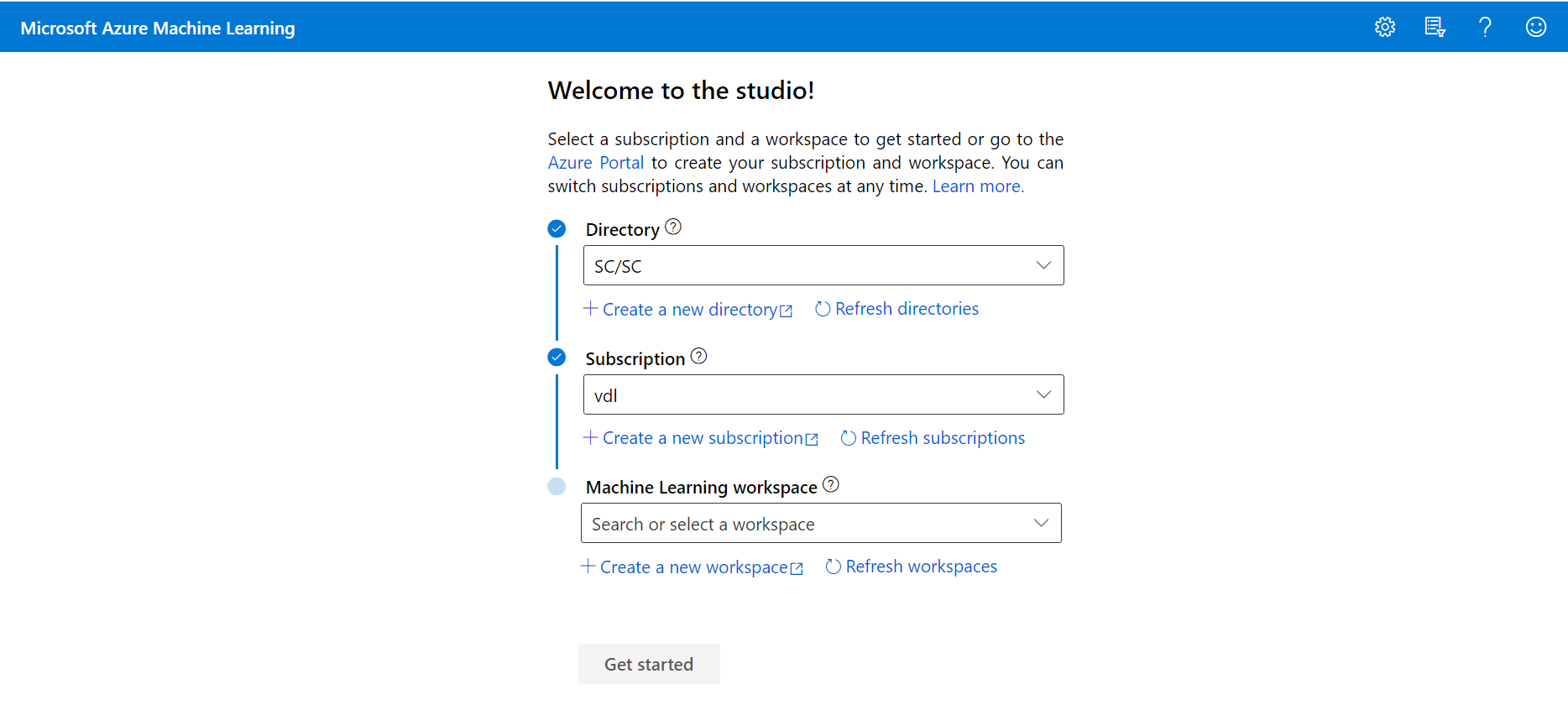Click the smiley feedback icon
1568x705 pixels.
click(1536, 27)
